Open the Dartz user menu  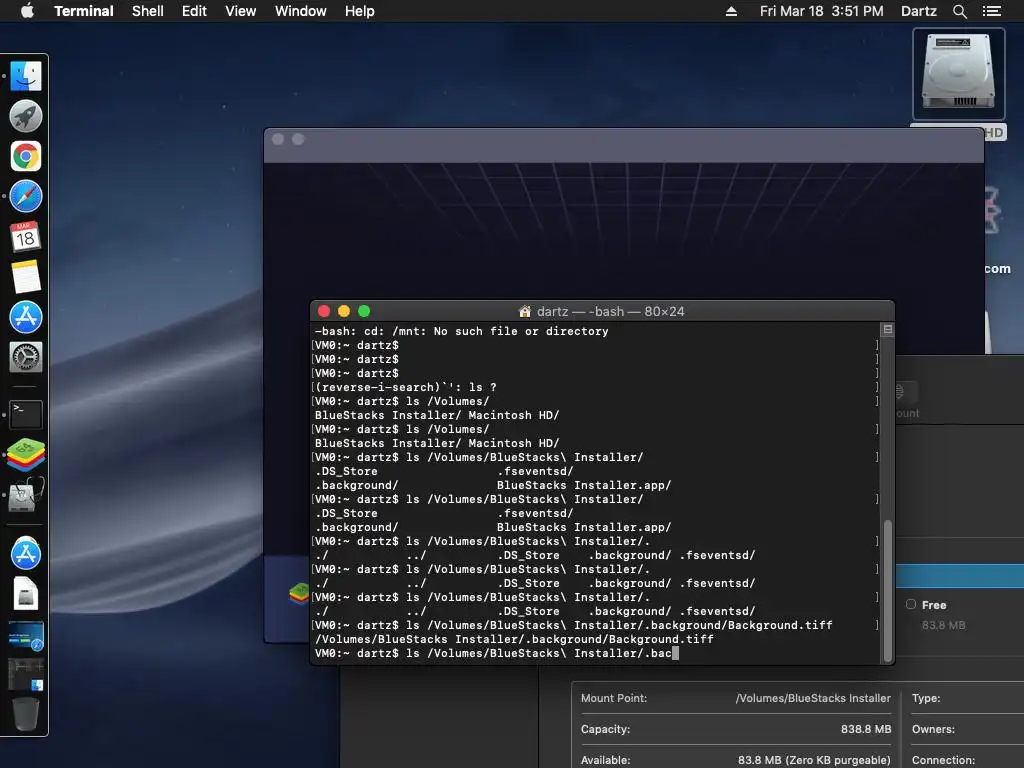(918, 11)
